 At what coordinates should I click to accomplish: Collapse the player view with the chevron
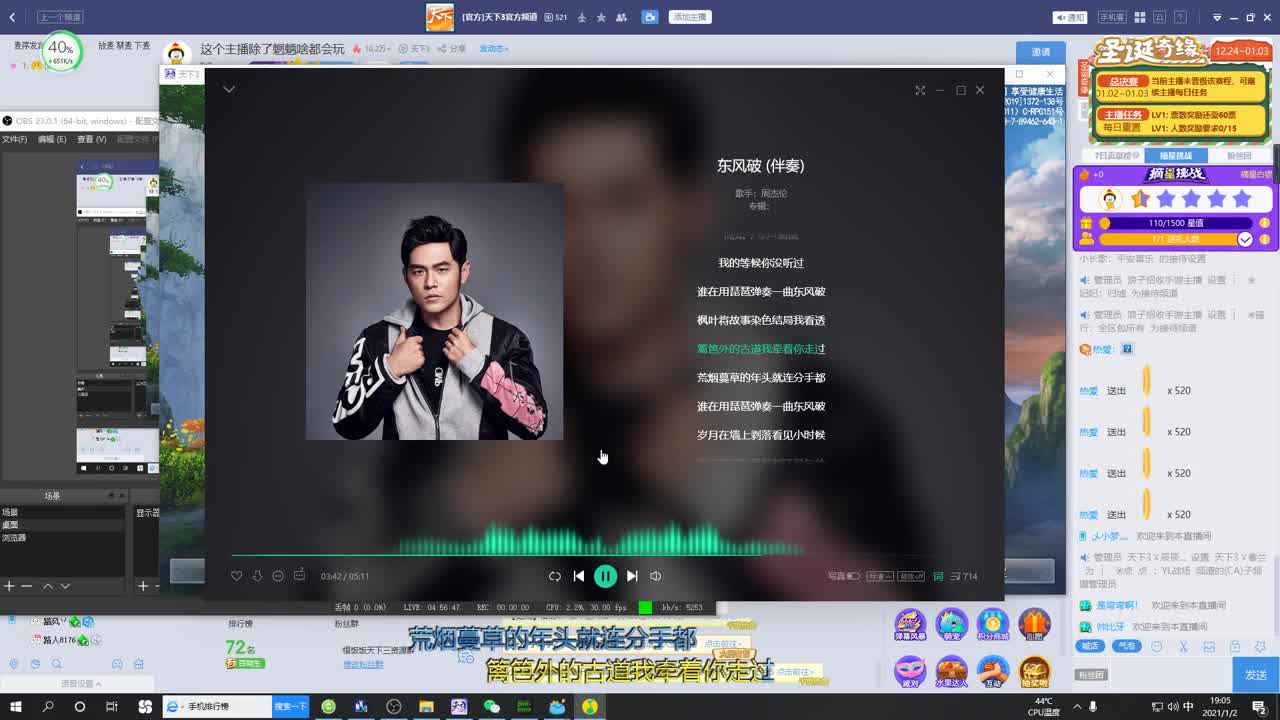(229, 89)
